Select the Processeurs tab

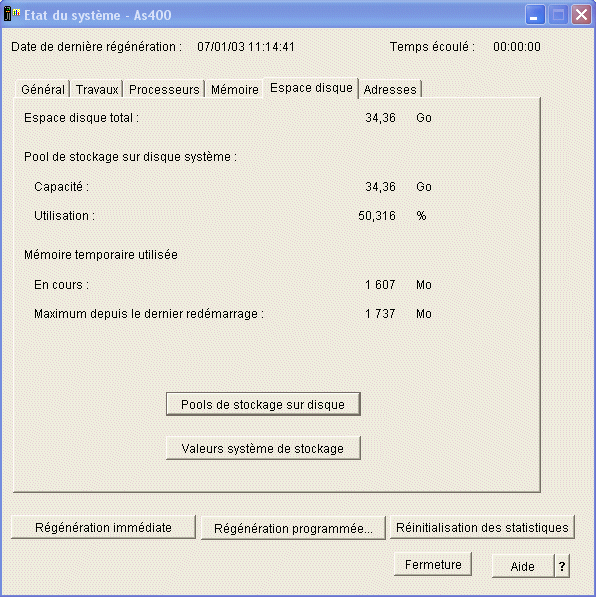click(x=164, y=89)
